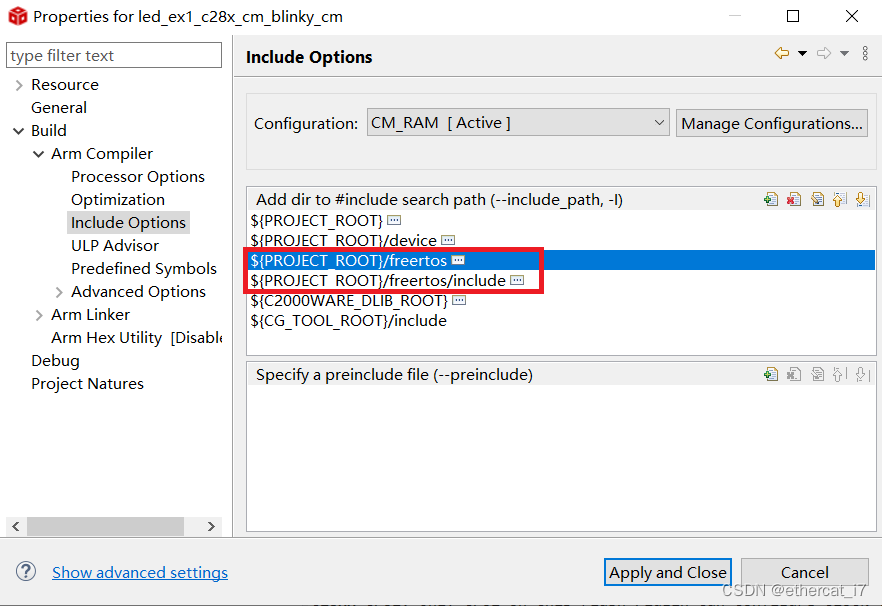The width and height of the screenshot is (882, 608).
Task: Open variable browse icon next to ${PROJECT_ROOT}
Action: [394, 220]
